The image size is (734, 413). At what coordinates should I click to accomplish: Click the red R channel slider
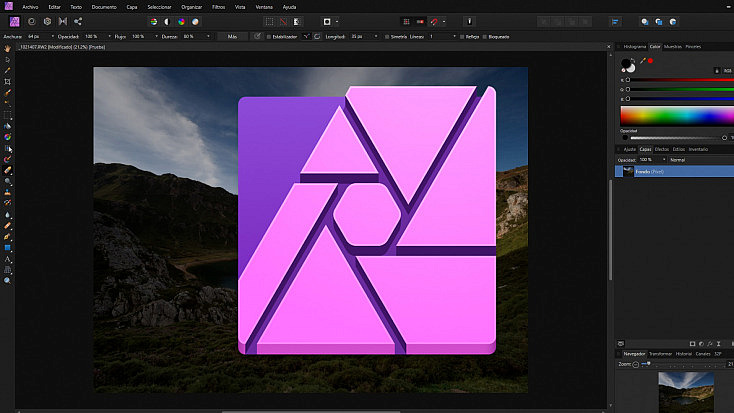click(681, 80)
